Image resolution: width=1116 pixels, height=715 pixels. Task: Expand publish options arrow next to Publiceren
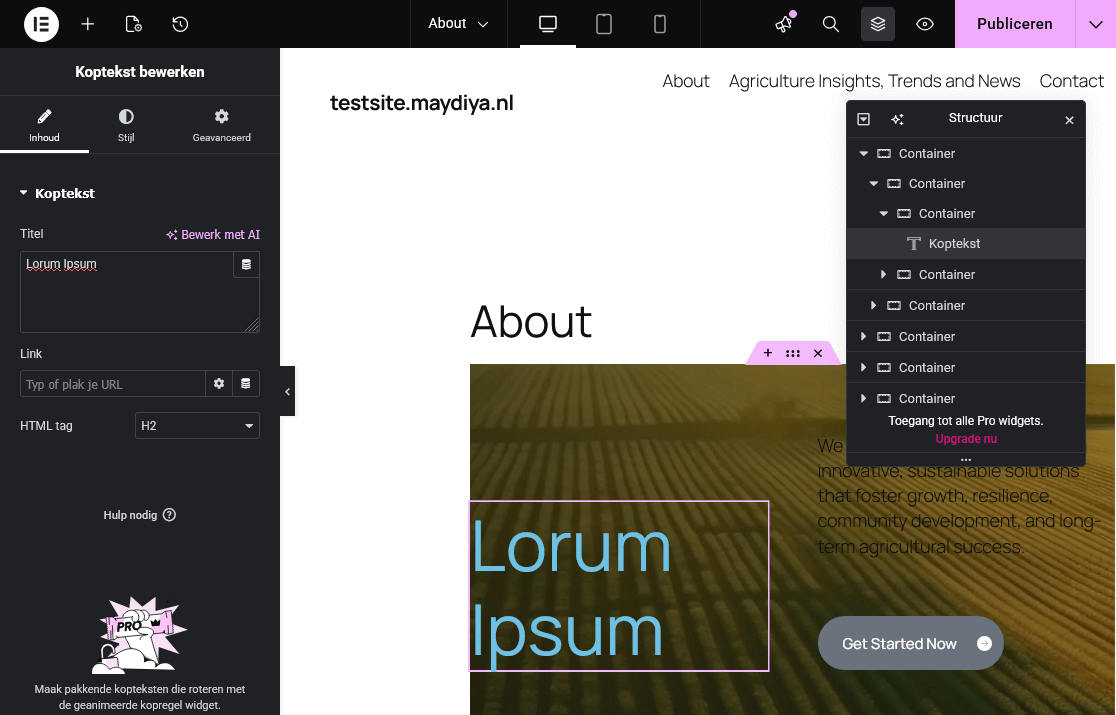tap(1095, 24)
